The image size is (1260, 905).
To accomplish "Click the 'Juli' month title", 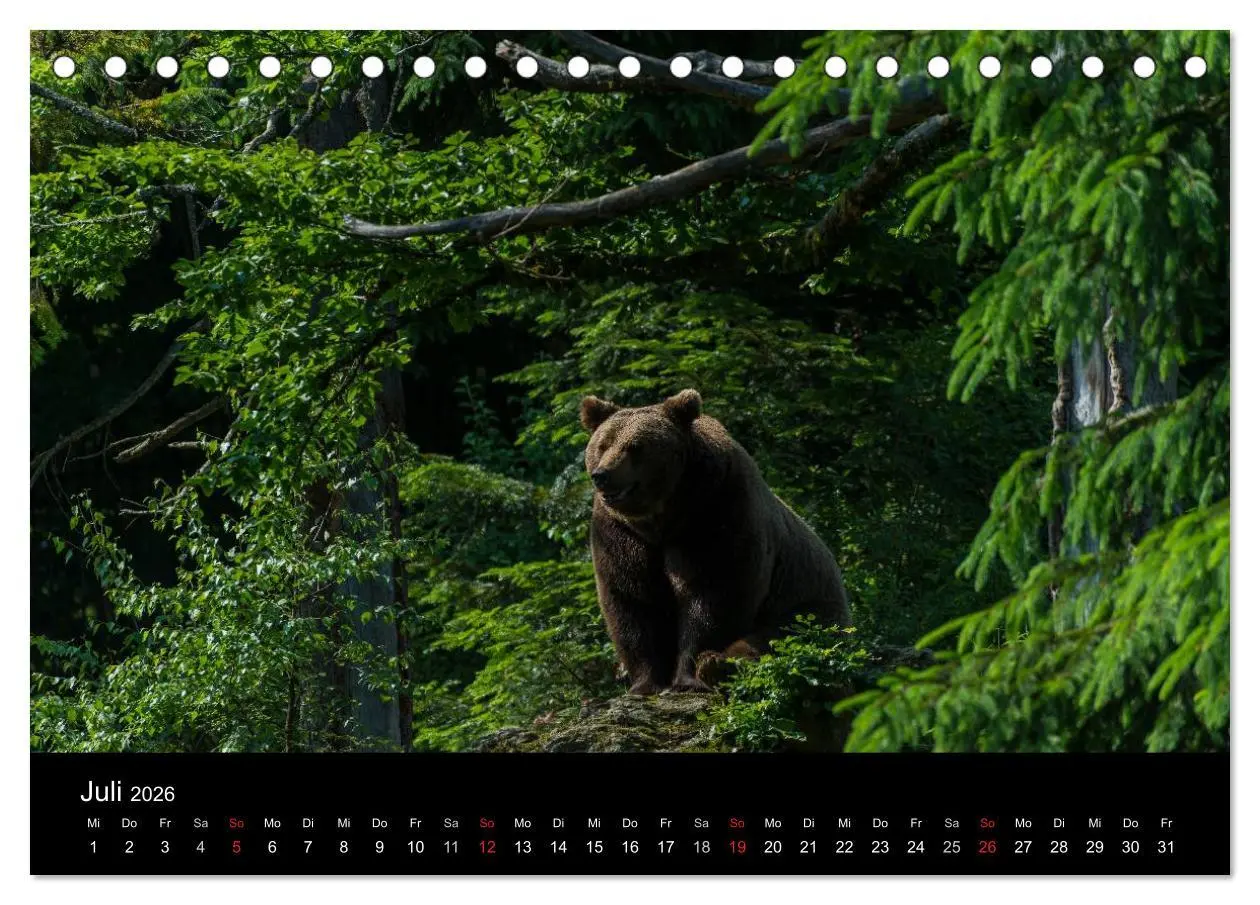I will (x=101, y=792).
